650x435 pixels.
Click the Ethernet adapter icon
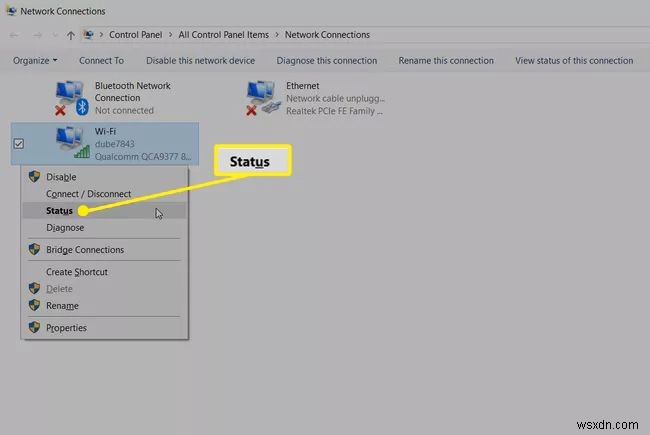point(263,98)
